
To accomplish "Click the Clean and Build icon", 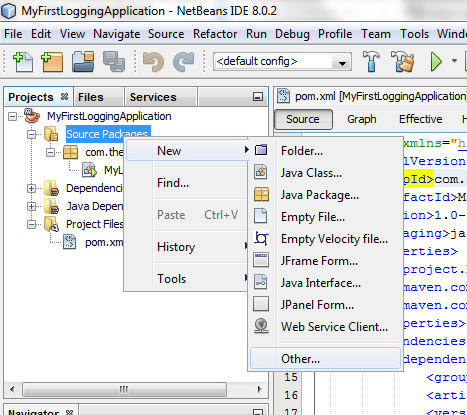I will pyautogui.click(x=403, y=61).
